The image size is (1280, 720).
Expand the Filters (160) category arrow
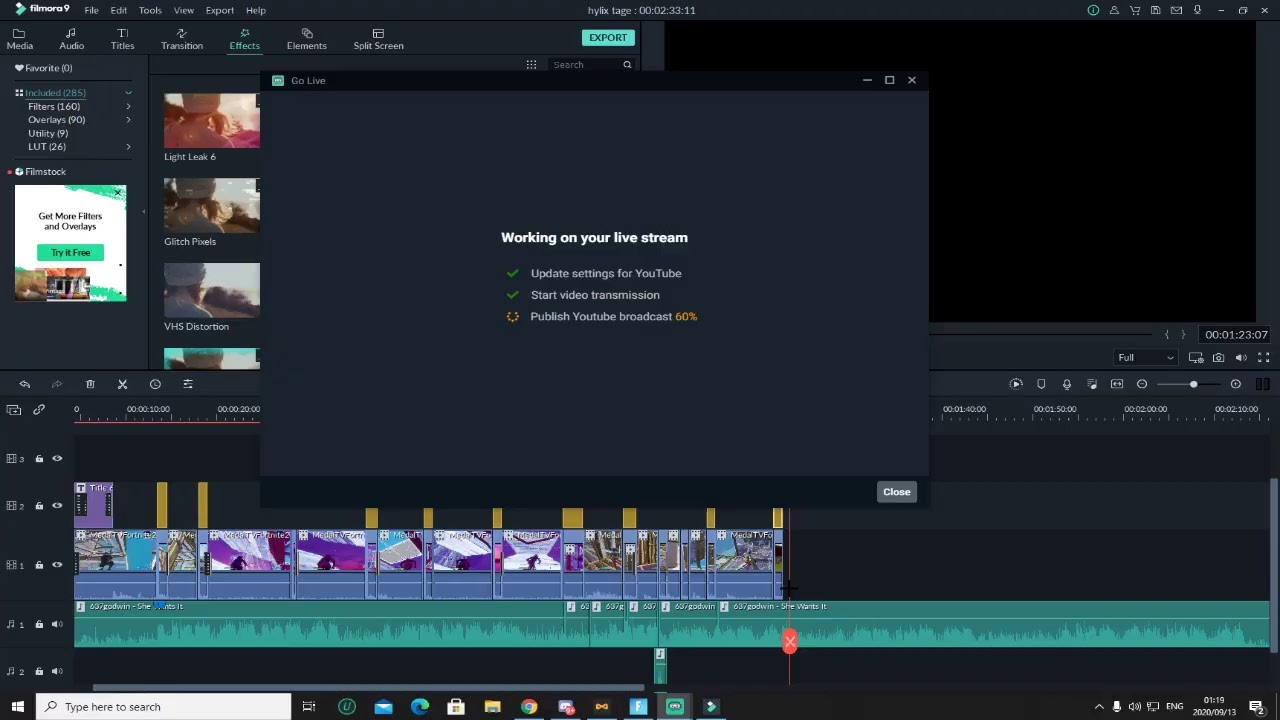click(x=129, y=106)
